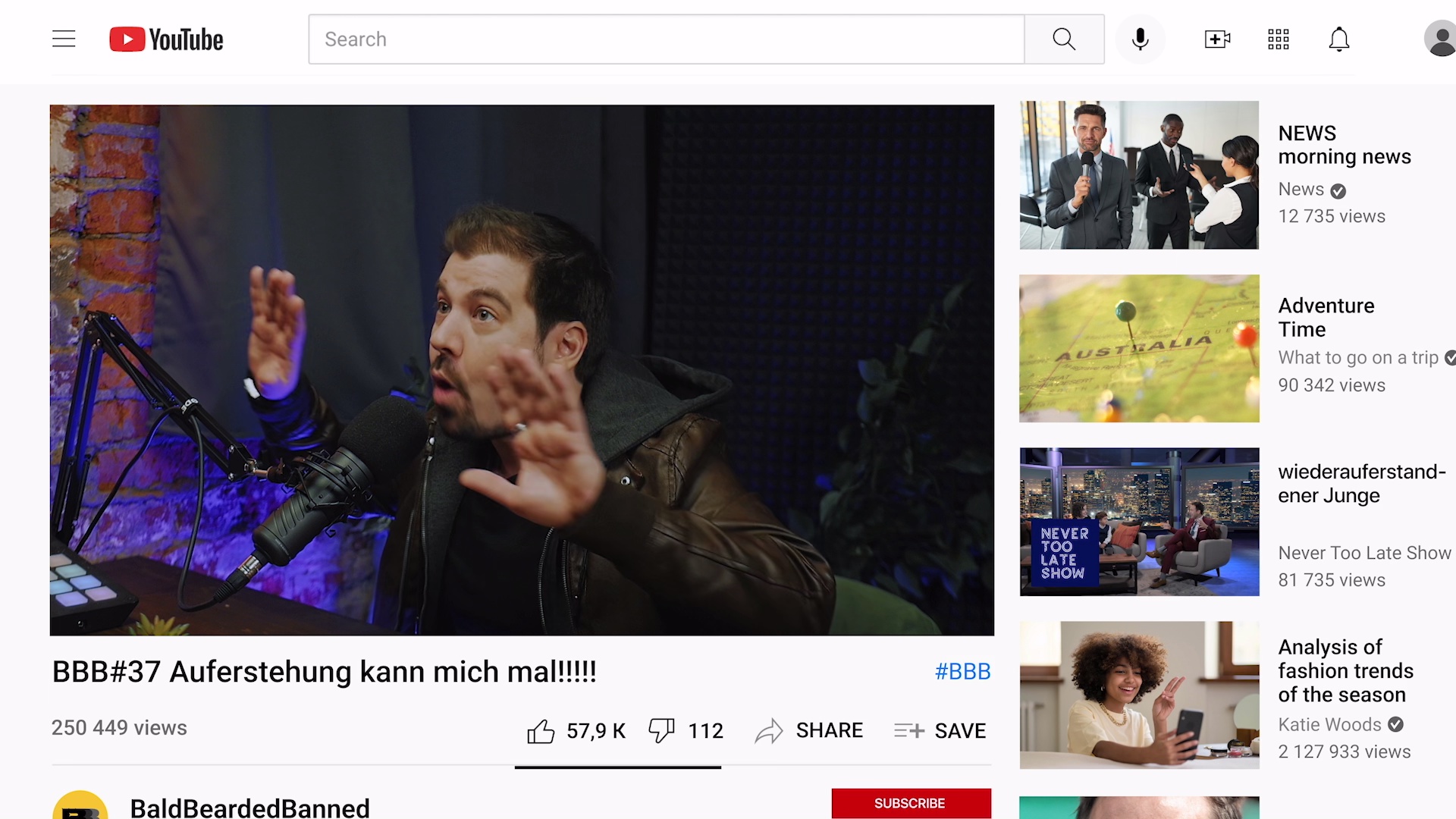Click the #BBB hashtag link
Viewport: 1456px width, 819px height.
962,671
